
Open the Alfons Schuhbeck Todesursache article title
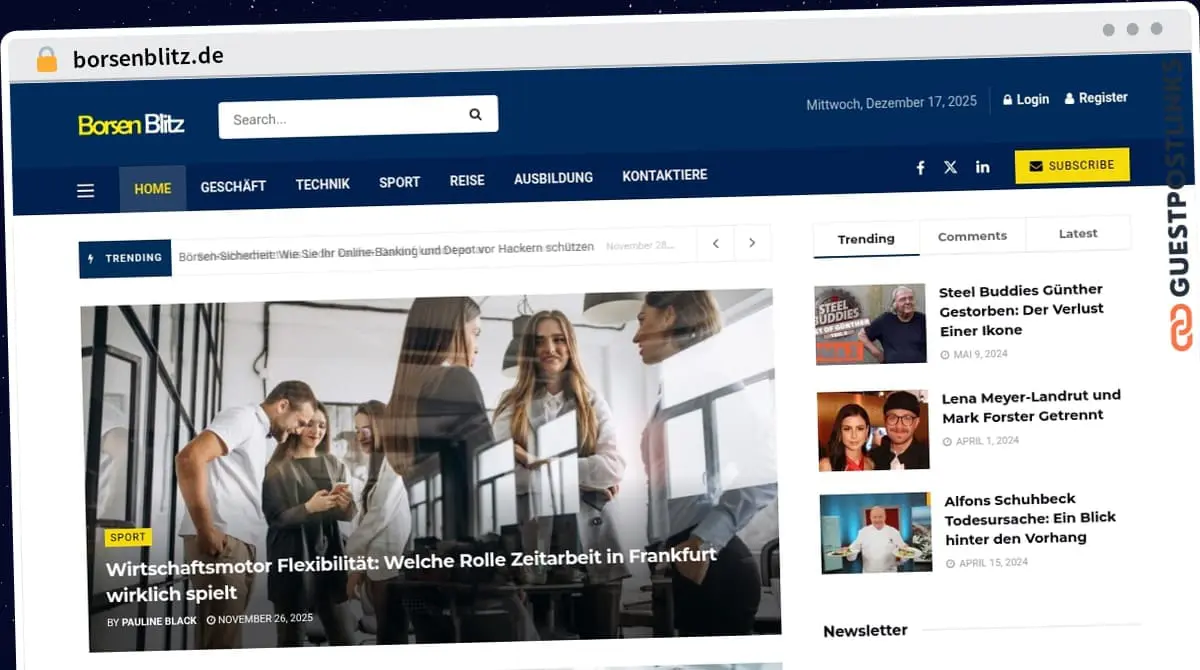tap(1030, 518)
